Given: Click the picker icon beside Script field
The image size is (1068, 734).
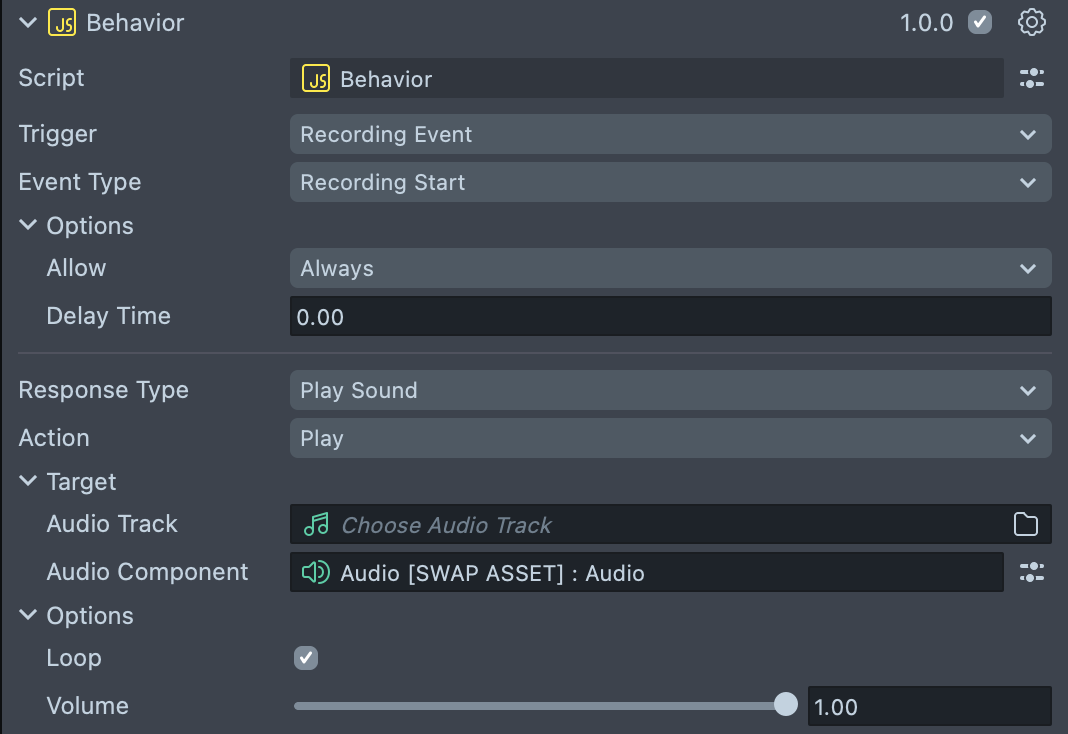Looking at the screenshot, I should [x=1031, y=78].
